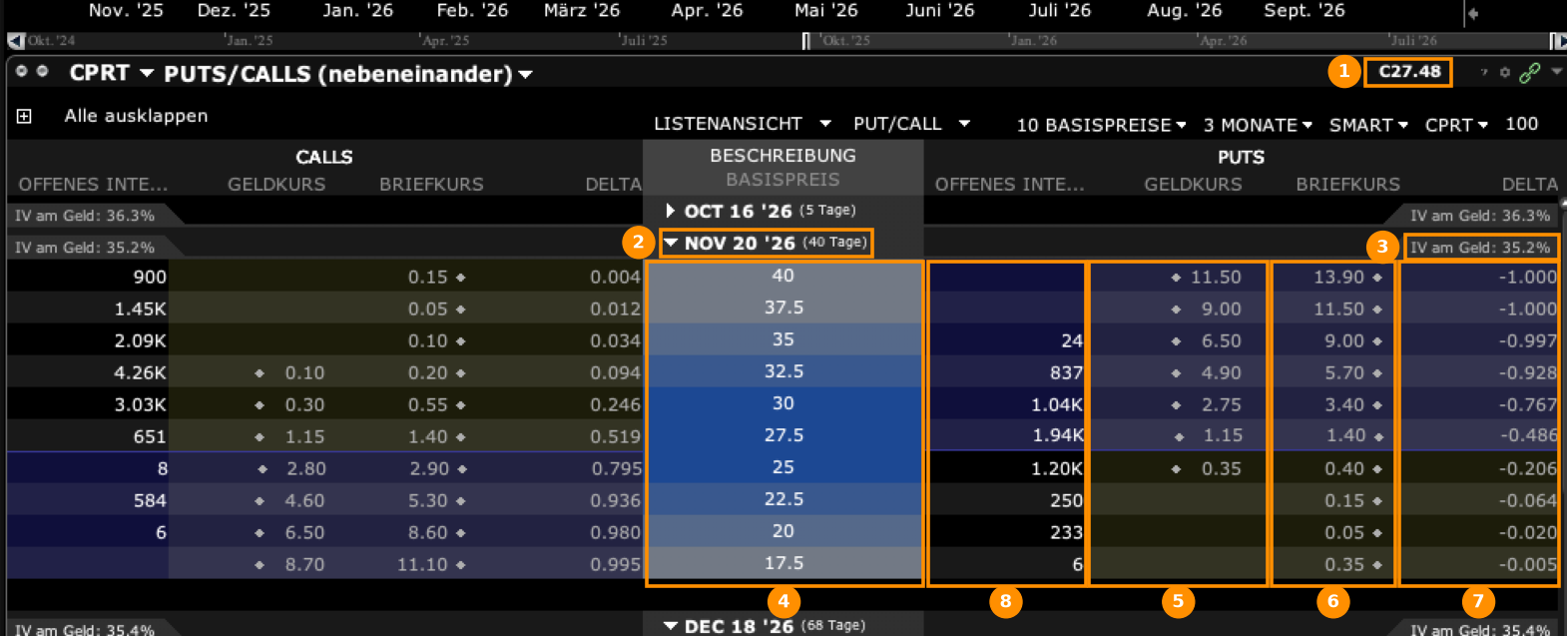Collapse the NOV 20 '26 expiration row
This screenshot has width=1568, height=637.
coord(671,243)
